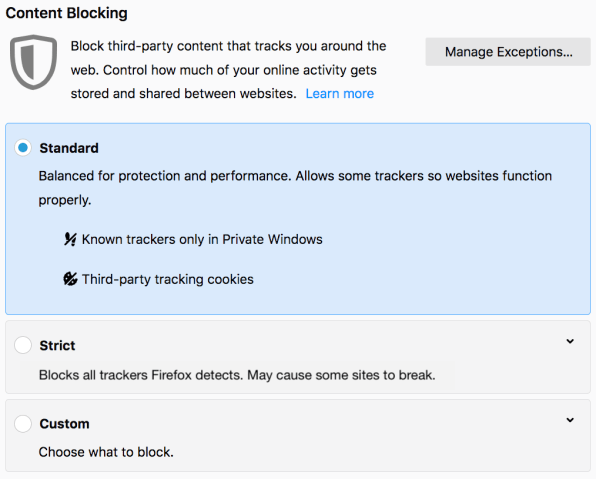
Task: Click 'Third-party tracking cookies' text
Action: coord(168,279)
